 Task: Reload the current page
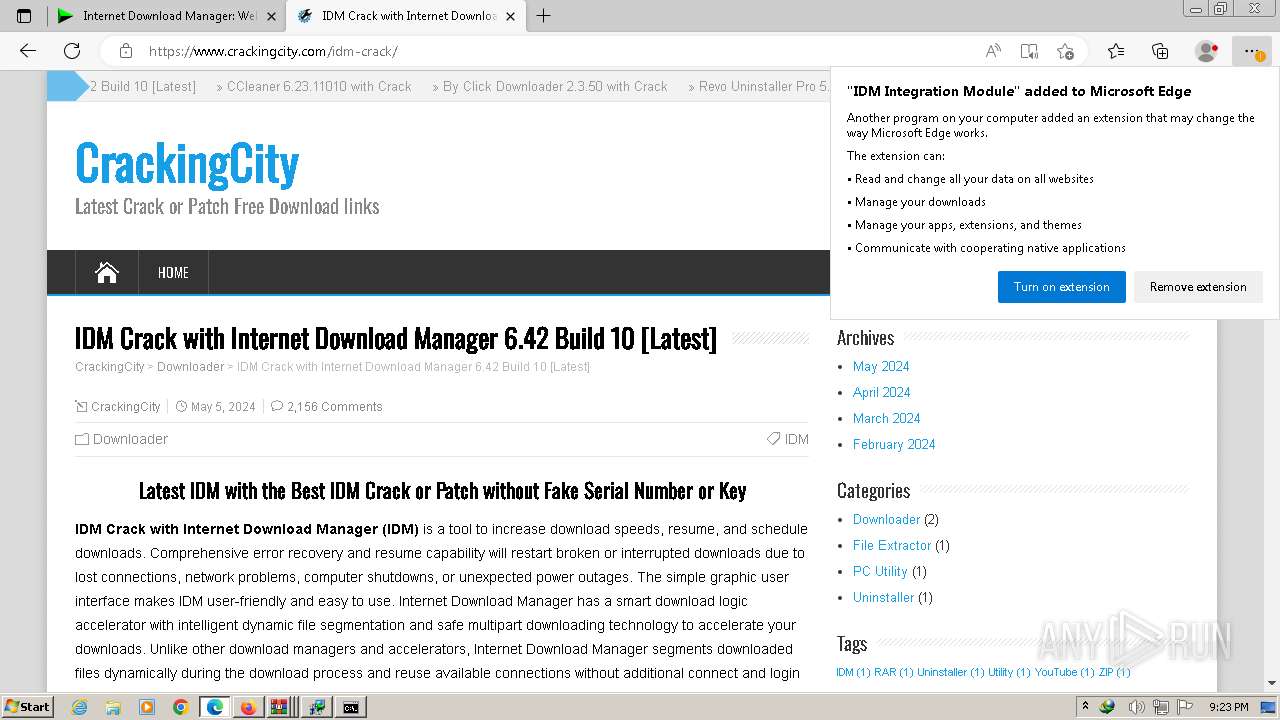72,51
